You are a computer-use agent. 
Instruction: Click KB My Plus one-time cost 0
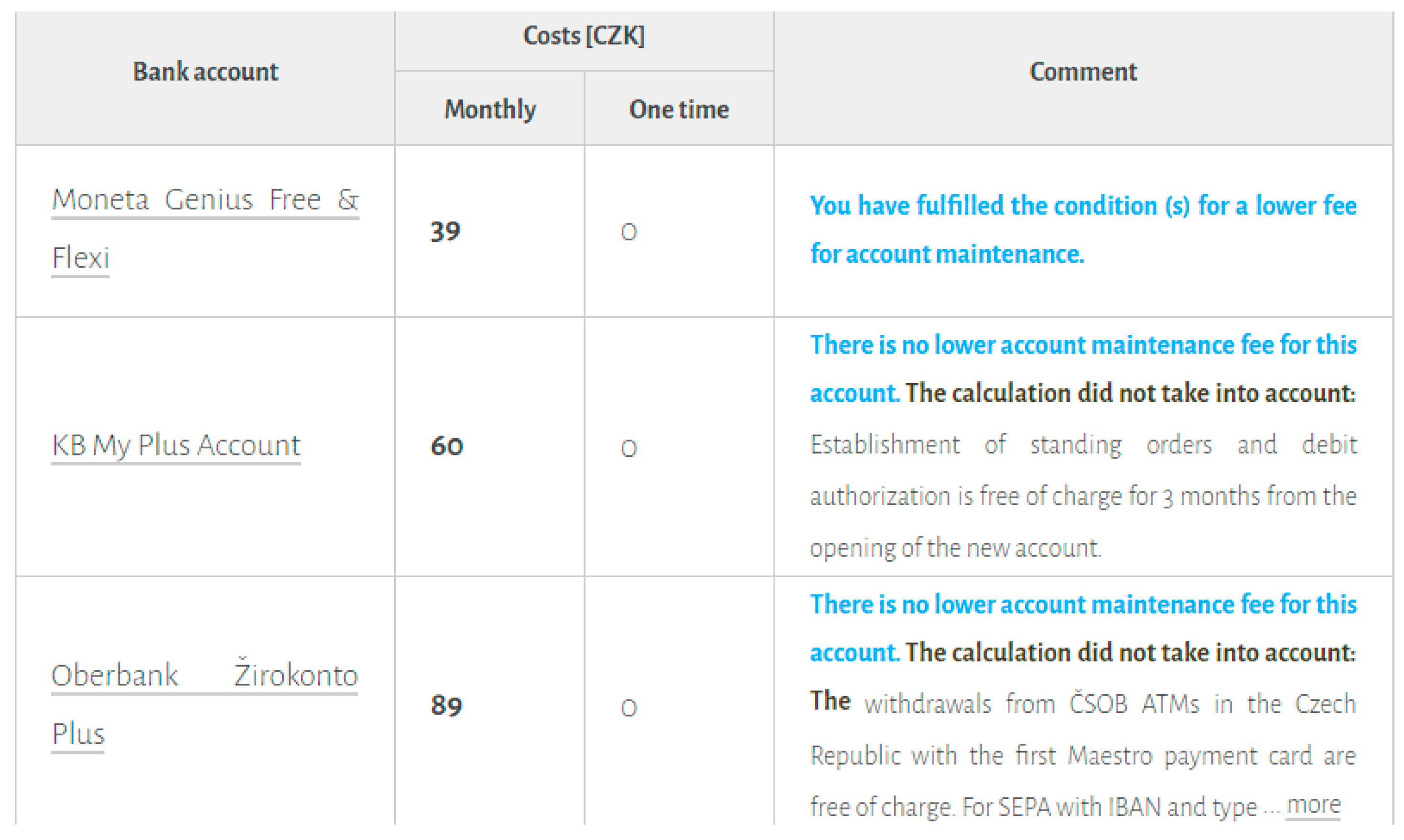point(628,448)
